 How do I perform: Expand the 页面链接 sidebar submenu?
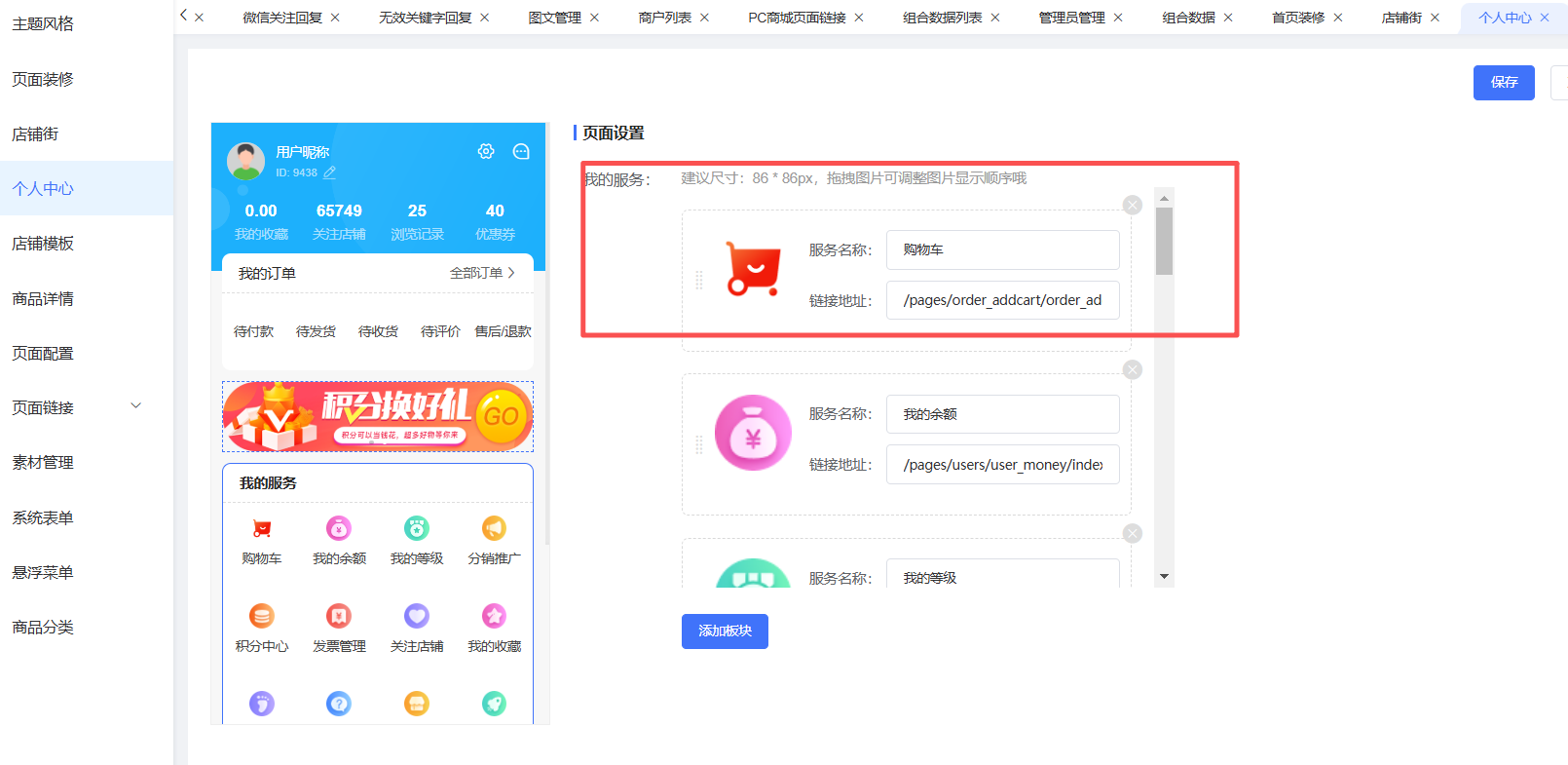click(136, 406)
